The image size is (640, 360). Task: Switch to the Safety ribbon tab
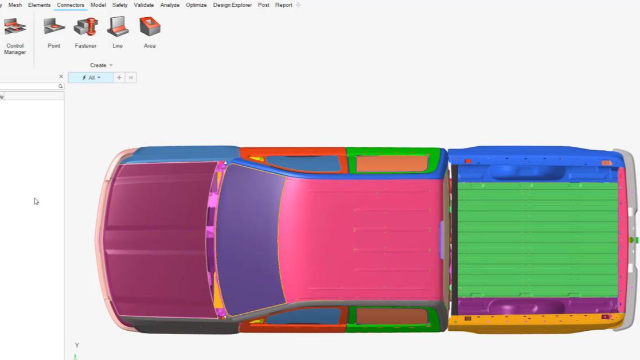click(120, 5)
